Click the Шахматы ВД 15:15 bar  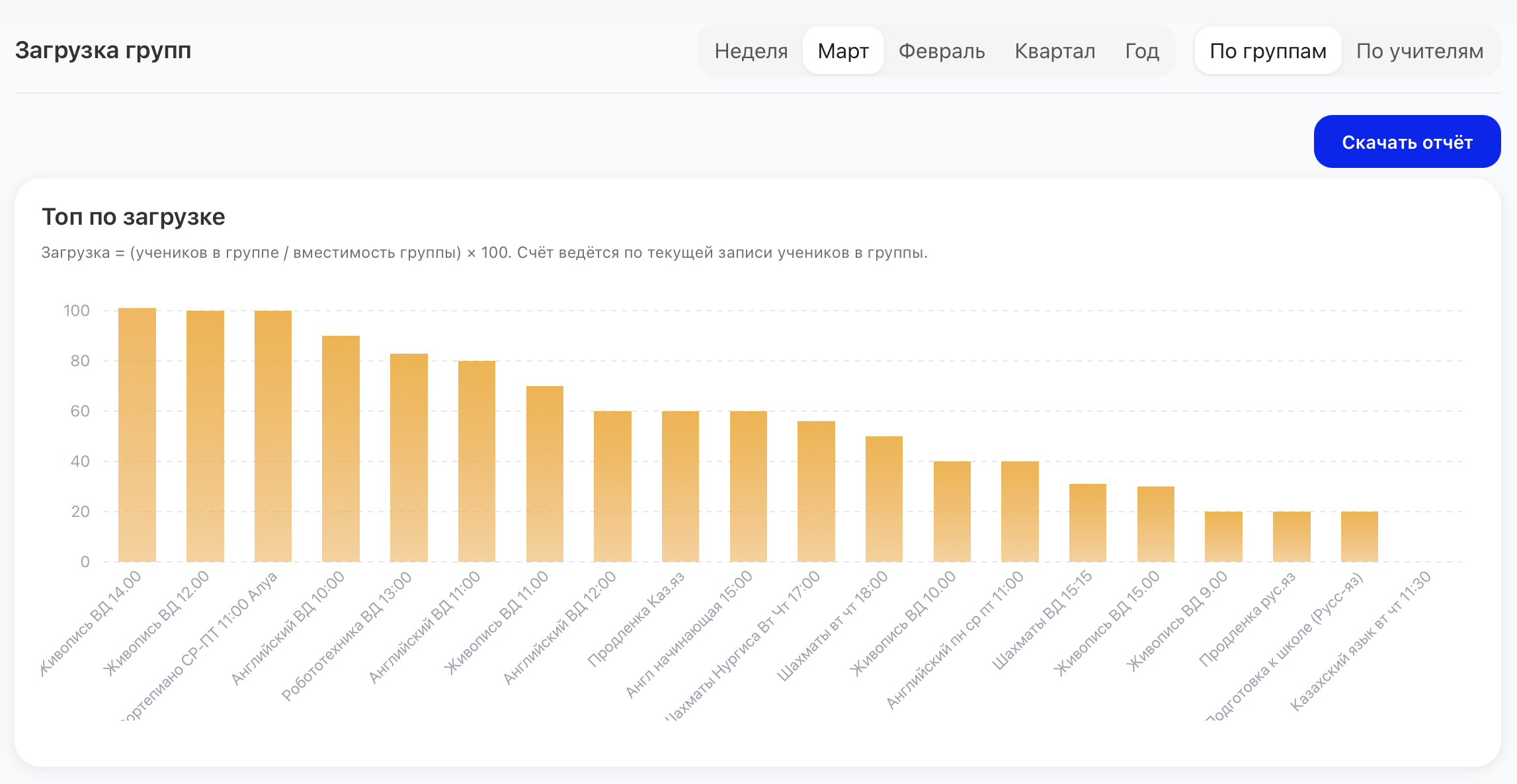point(1088,523)
